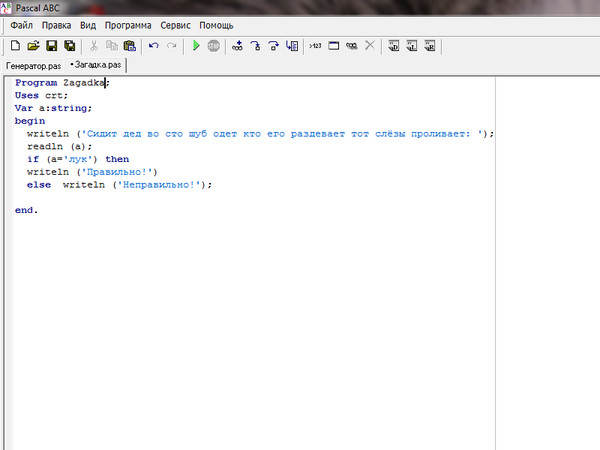600x450 pixels.
Task: Click the 'then' keyword in code
Action: pos(117,159)
